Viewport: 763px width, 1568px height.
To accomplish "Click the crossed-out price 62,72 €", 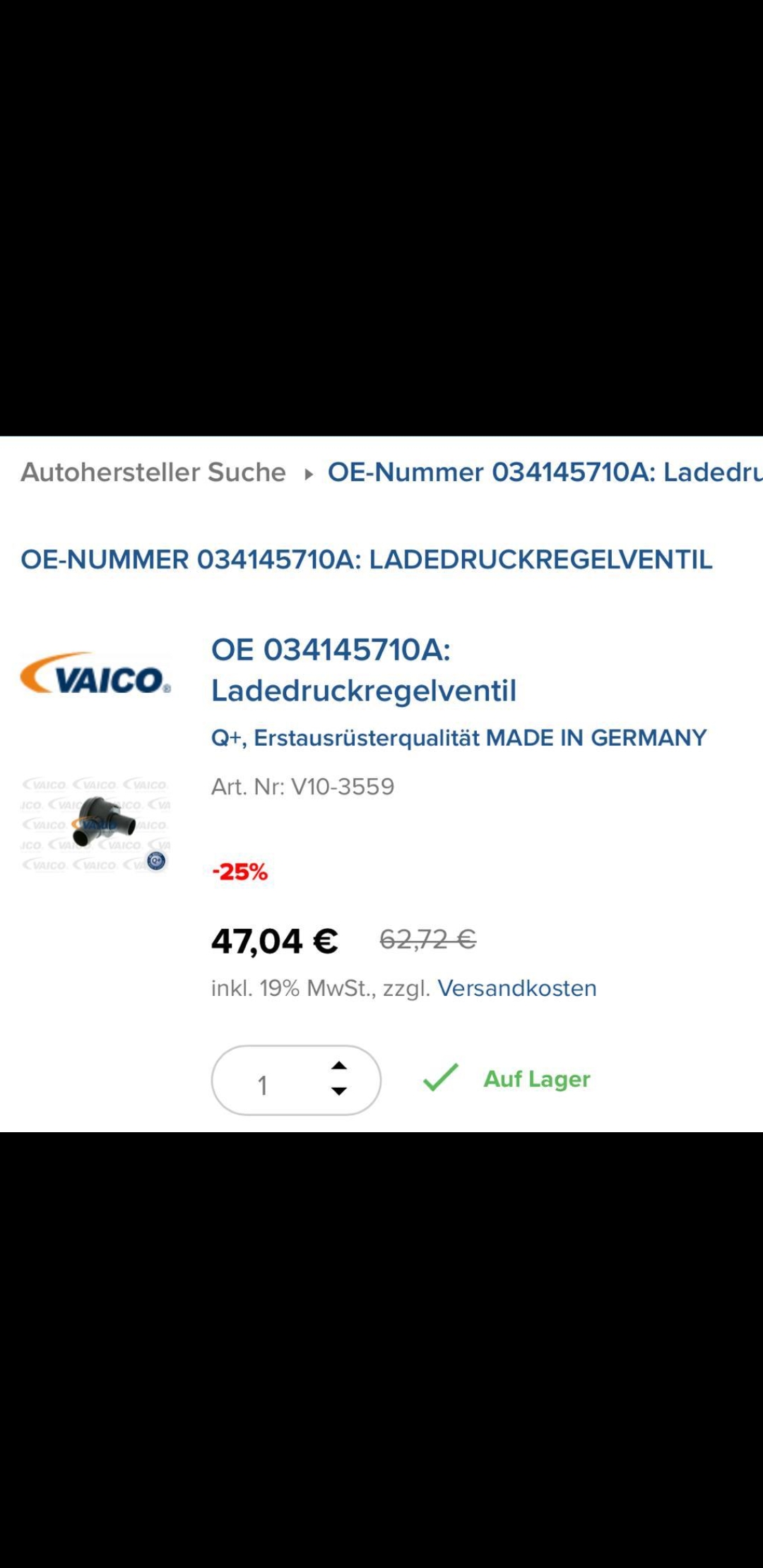I will (x=428, y=939).
